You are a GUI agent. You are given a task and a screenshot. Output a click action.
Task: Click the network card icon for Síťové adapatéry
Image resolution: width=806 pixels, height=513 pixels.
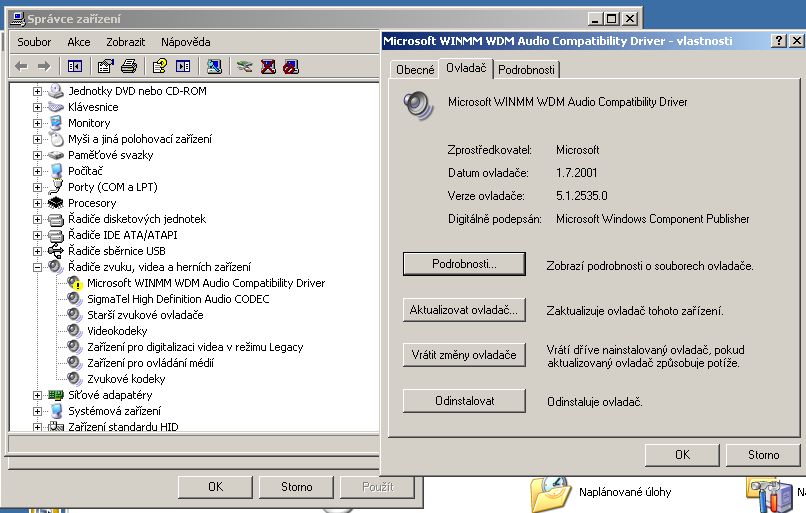tap(55, 395)
